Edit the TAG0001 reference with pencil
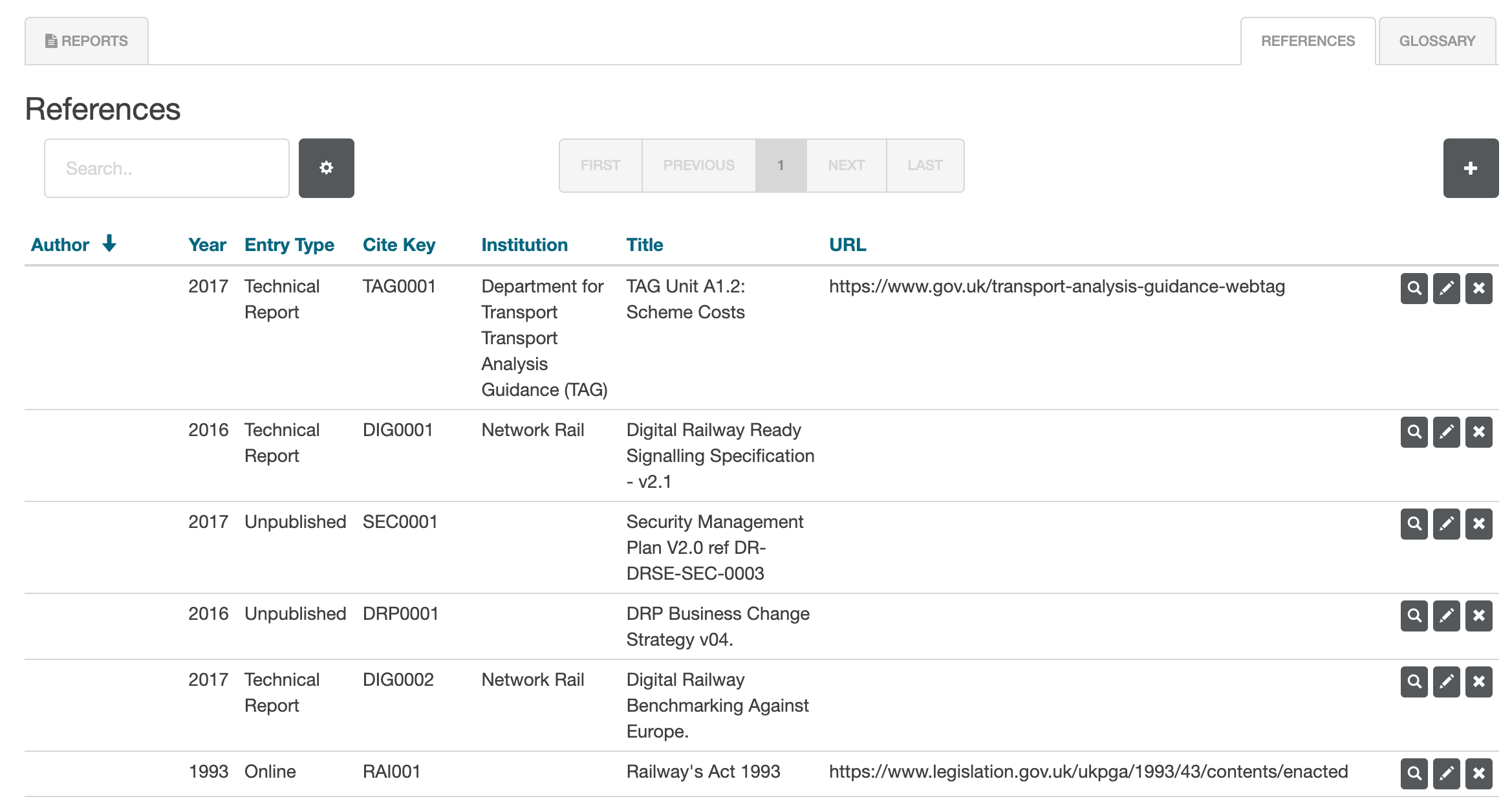 [x=1446, y=289]
